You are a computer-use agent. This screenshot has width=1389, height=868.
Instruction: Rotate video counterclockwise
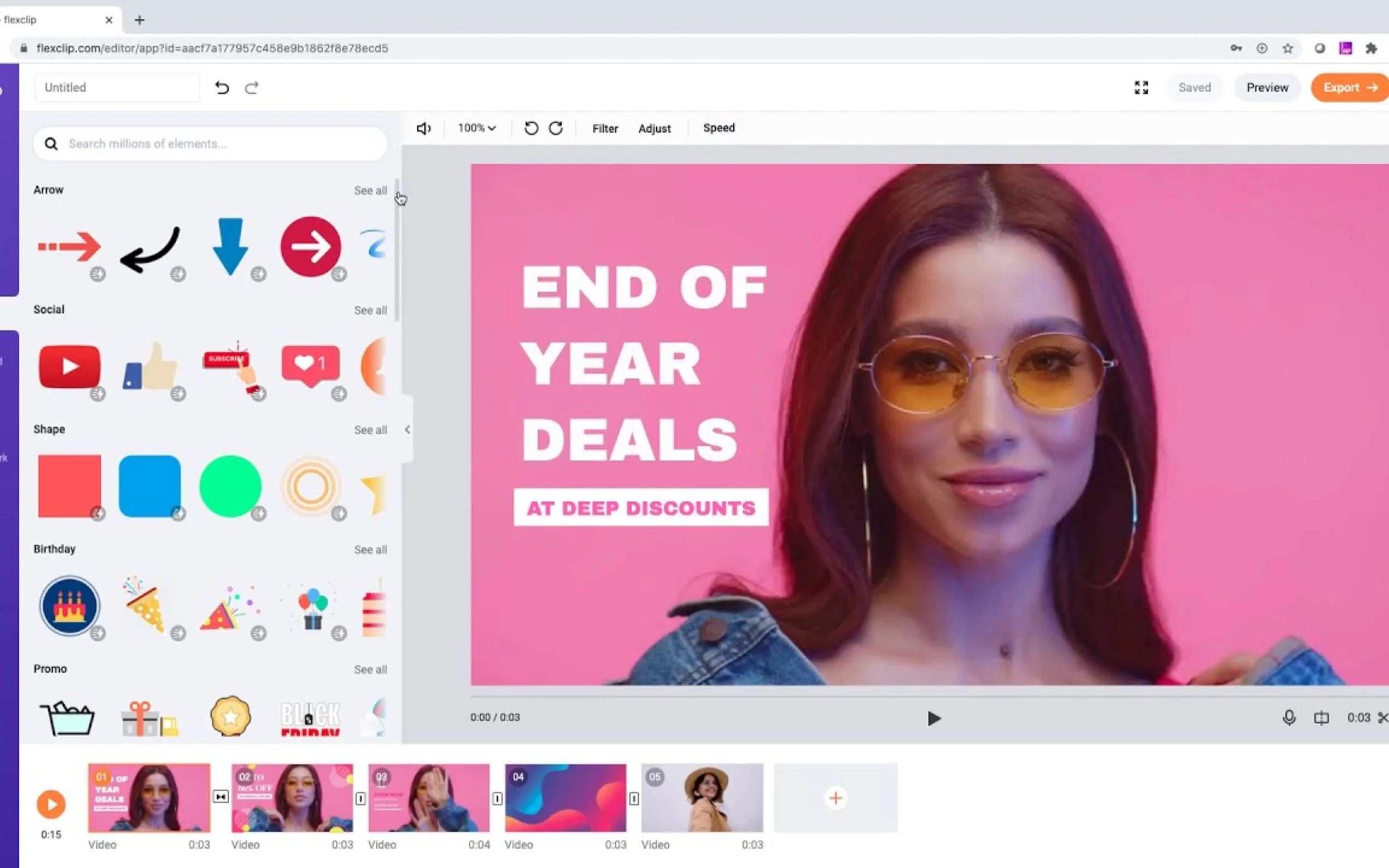coord(531,128)
